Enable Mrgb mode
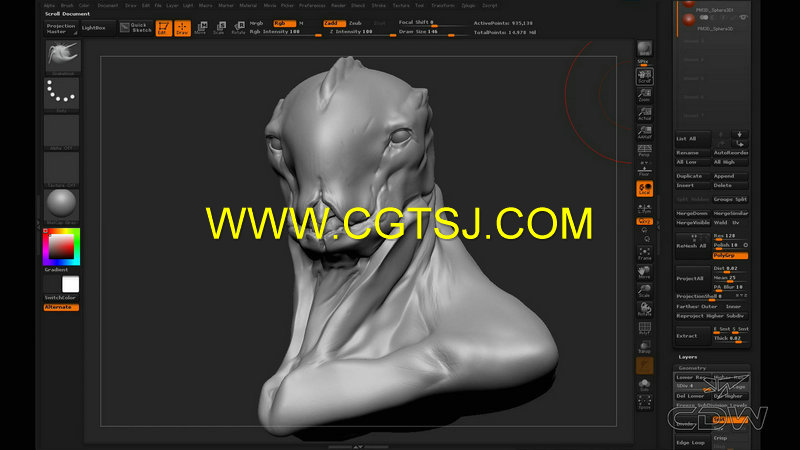Image resolution: width=800 pixels, height=450 pixels. tap(257, 23)
